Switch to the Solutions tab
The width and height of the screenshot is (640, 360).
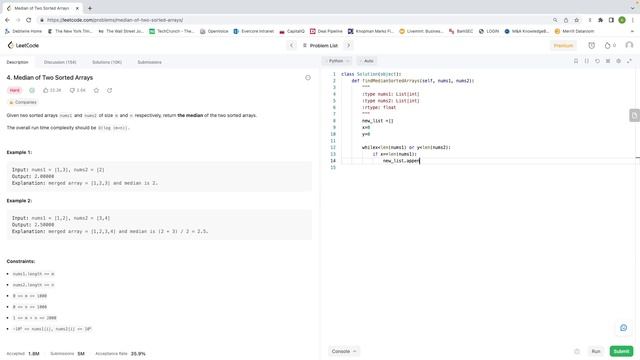[107, 62]
